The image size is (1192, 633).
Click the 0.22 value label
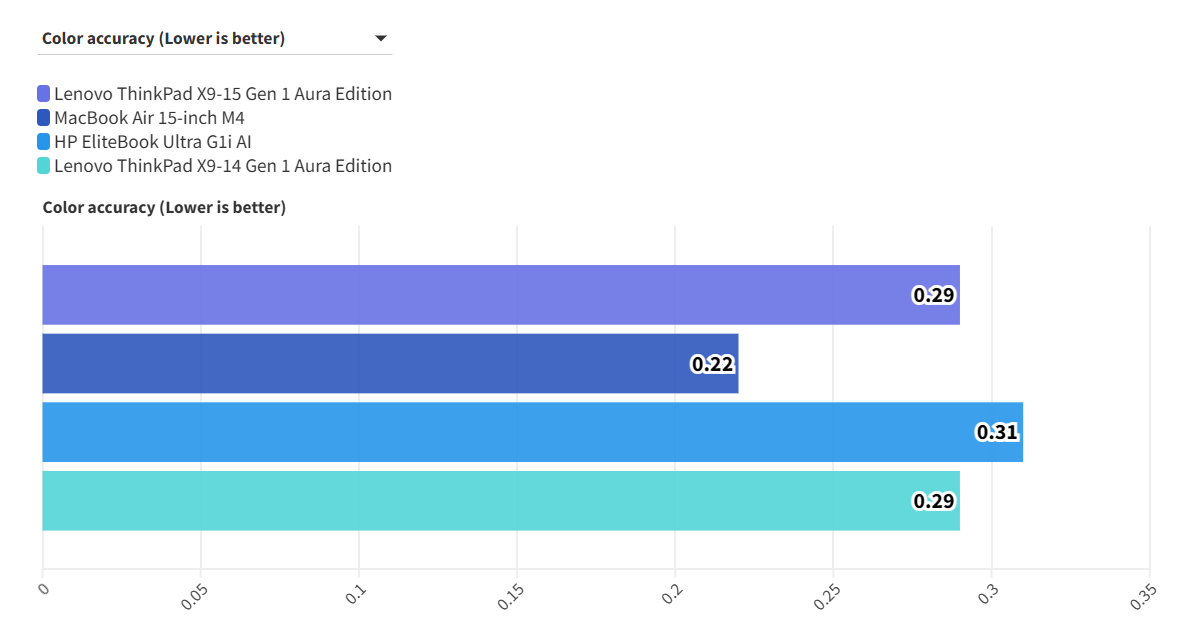(x=713, y=364)
